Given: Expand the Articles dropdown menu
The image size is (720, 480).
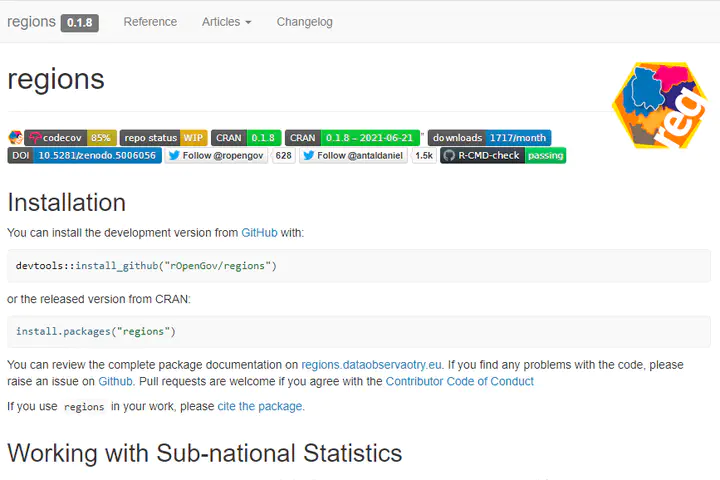Looking at the screenshot, I should (x=226, y=22).
